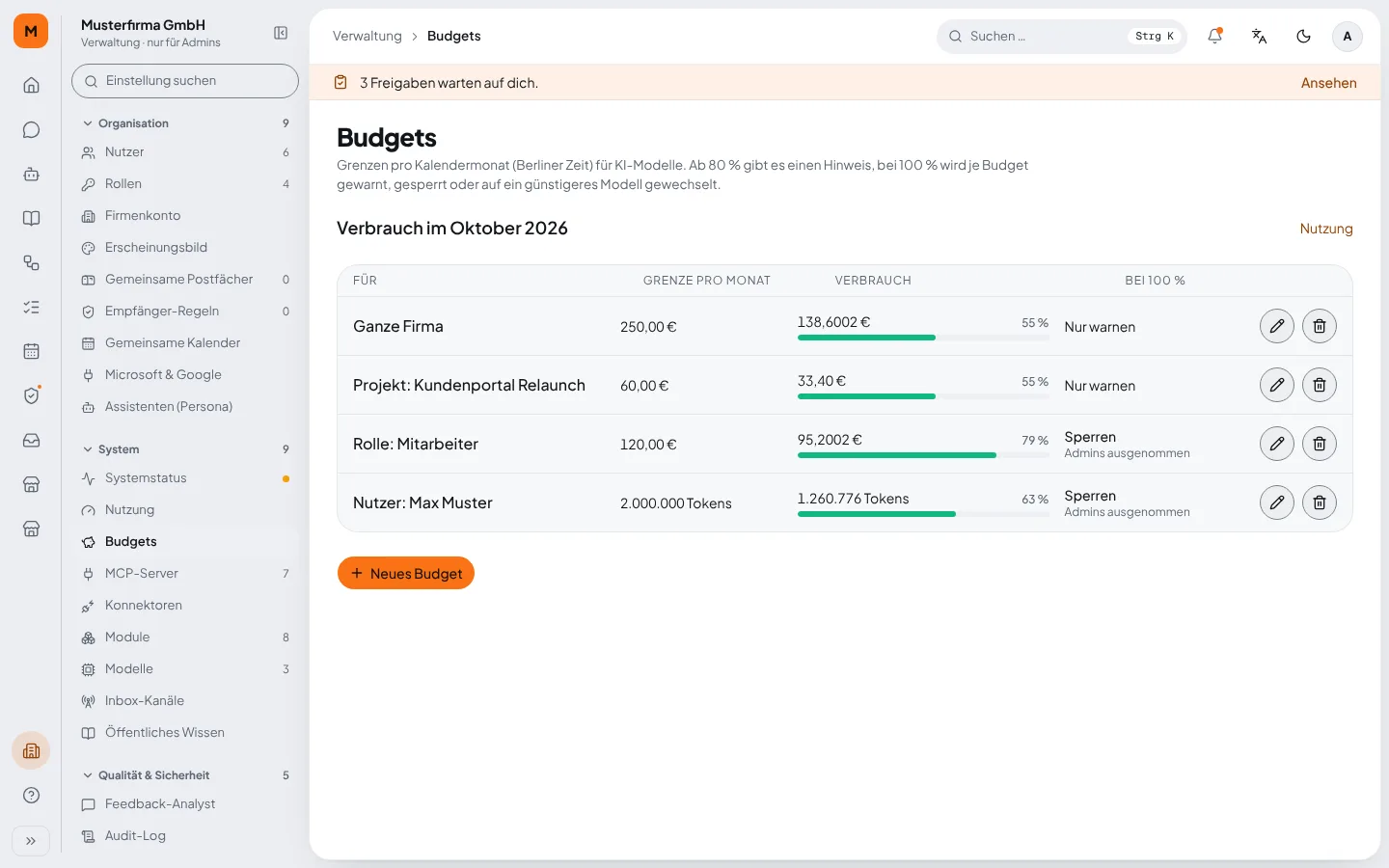
Task: Open MCP-Server in the sidebar
Action: pos(185,574)
